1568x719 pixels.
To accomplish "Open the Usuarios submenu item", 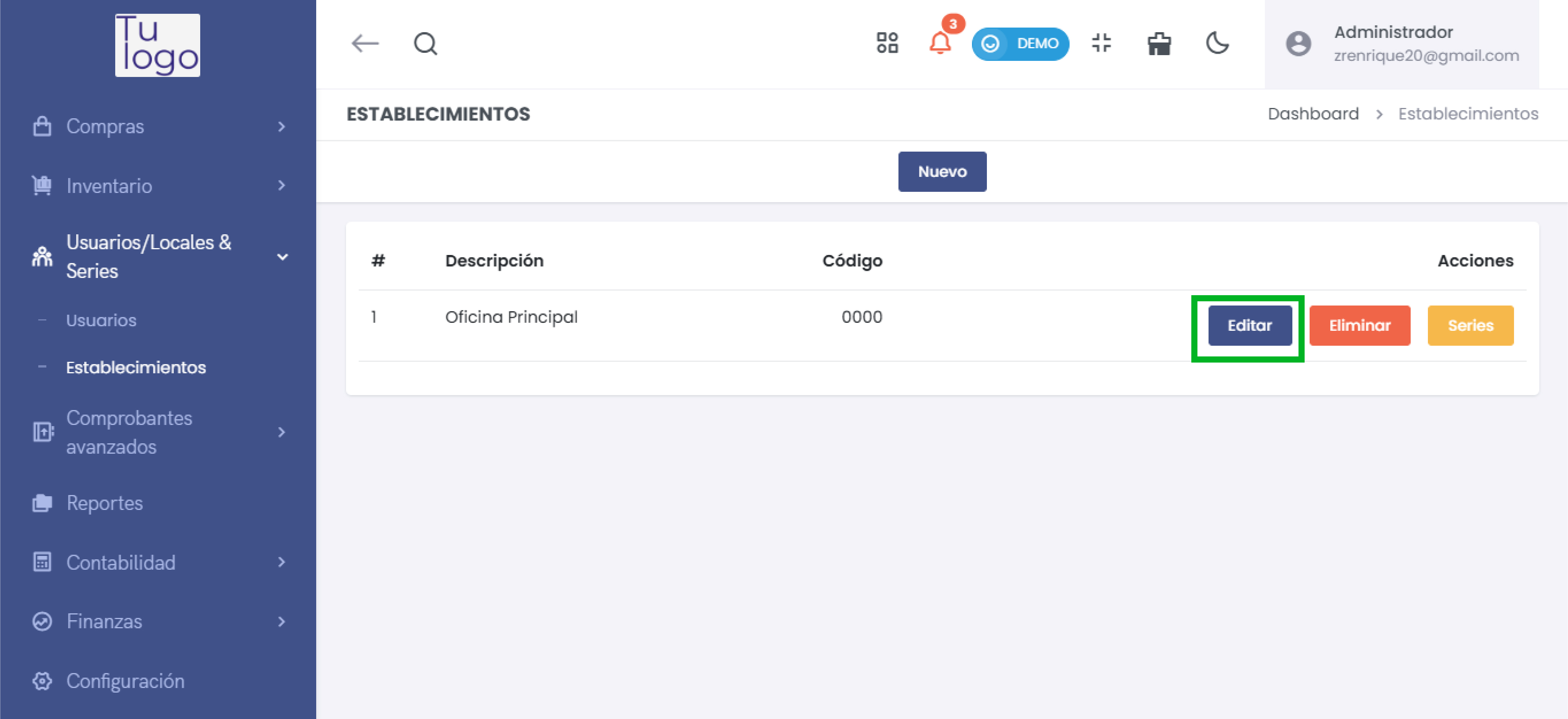I will tap(101, 320).
